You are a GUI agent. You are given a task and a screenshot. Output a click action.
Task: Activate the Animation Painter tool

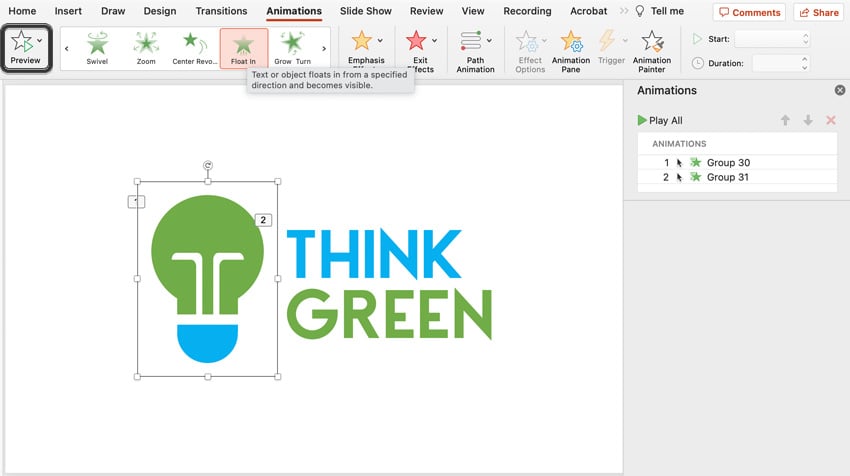click(x=652, y=50)
